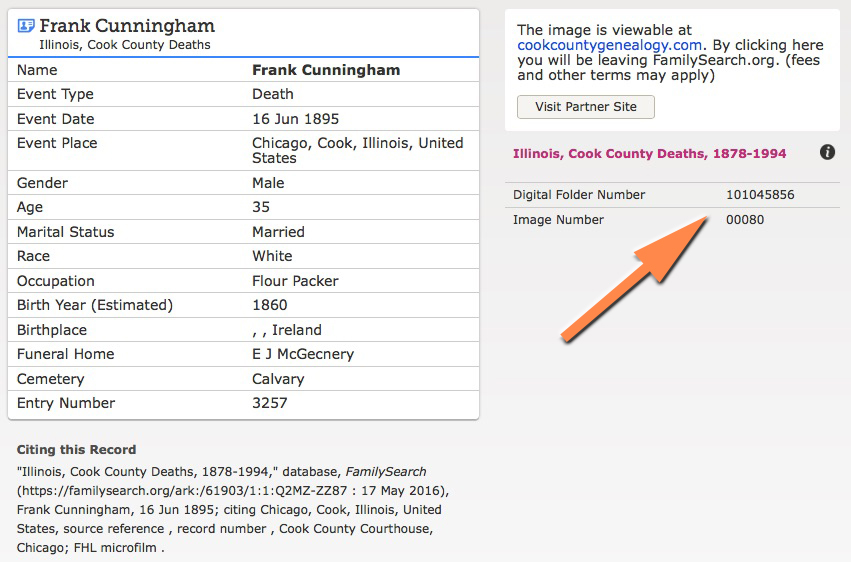Click the Event Place row value

[x=358, y=150]
